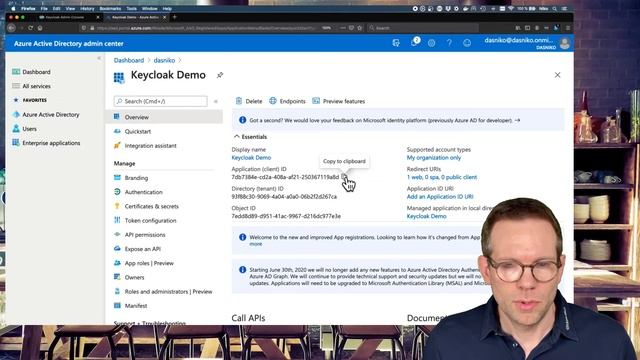Click the dasniko breadcrumb link
This screenshot has height=360, width=640.
click(x=164, y=60)
